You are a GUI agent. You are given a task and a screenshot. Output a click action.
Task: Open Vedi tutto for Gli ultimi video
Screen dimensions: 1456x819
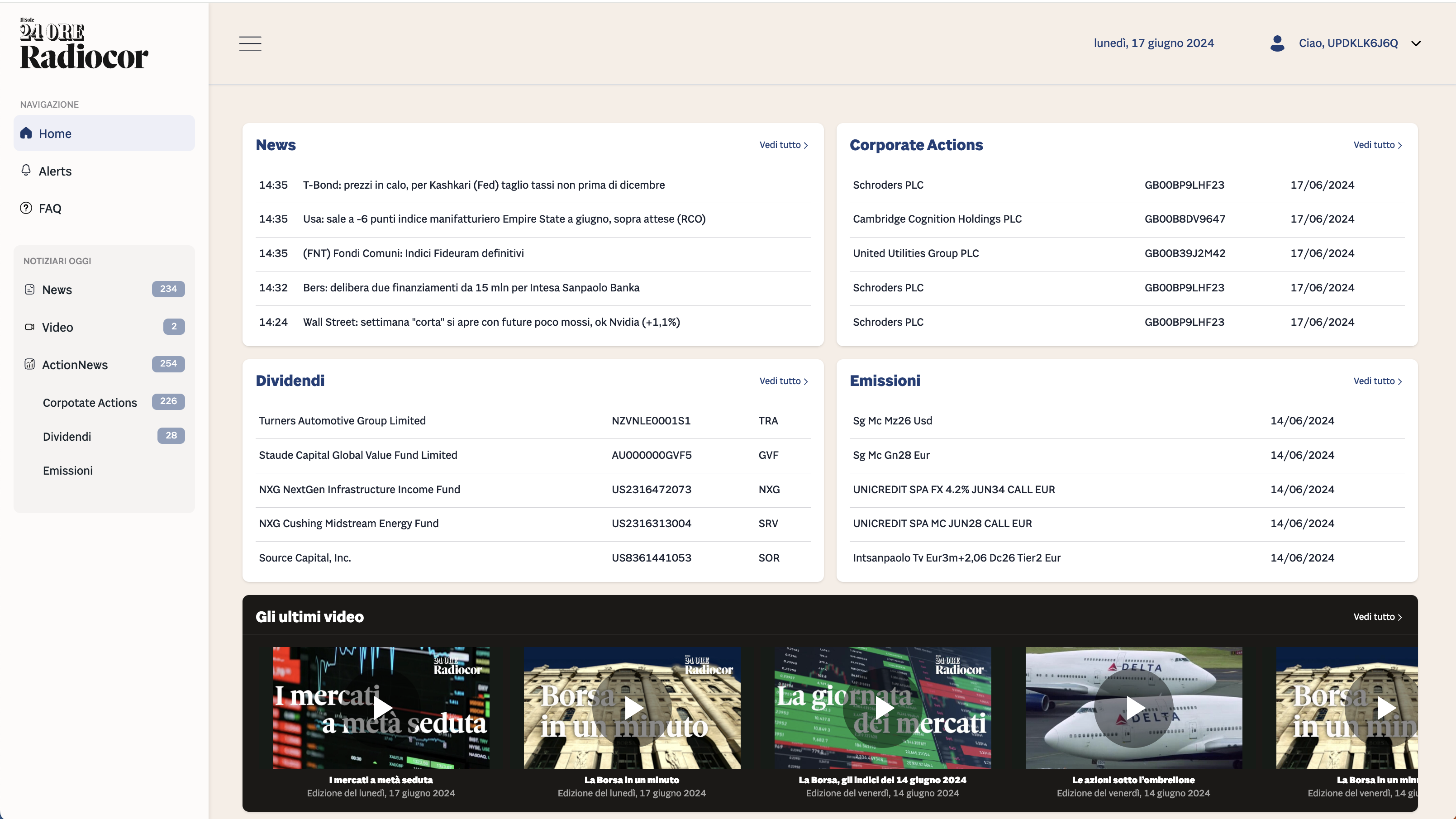[1377, 617]
